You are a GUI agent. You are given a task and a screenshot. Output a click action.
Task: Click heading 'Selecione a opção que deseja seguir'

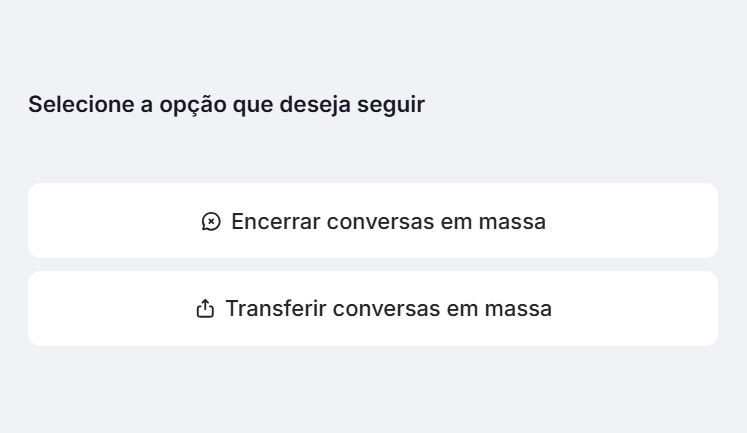226,104
